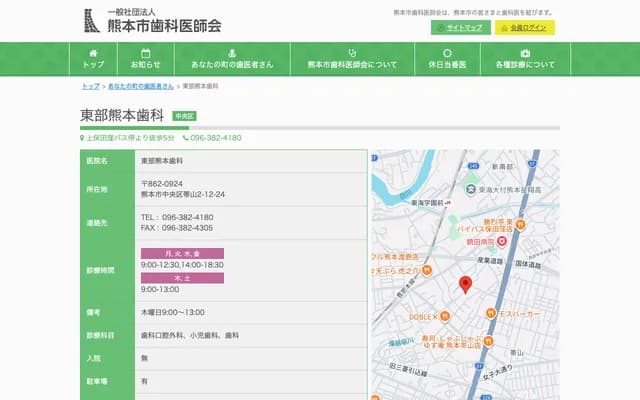Click the route 57 shield at map top-right

pos(532,164)
